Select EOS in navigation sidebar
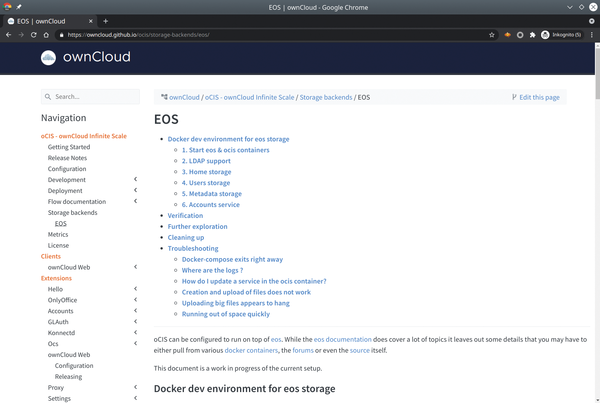The width and height of the screenshot is (600, 403). 60,224
